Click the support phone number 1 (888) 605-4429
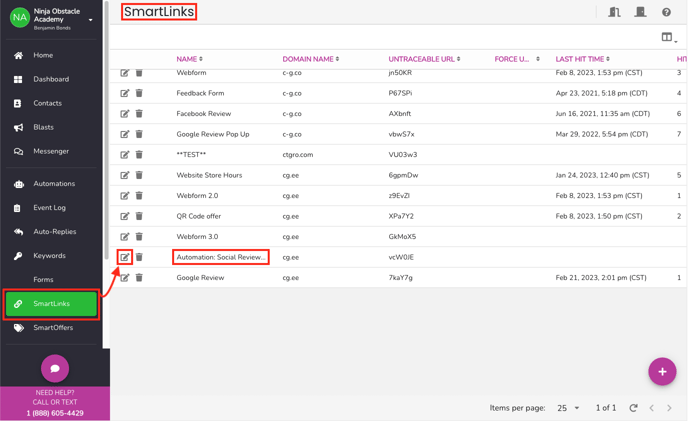Image resolution: width=688 pixels, height=421 pixels. coord(54,413)
